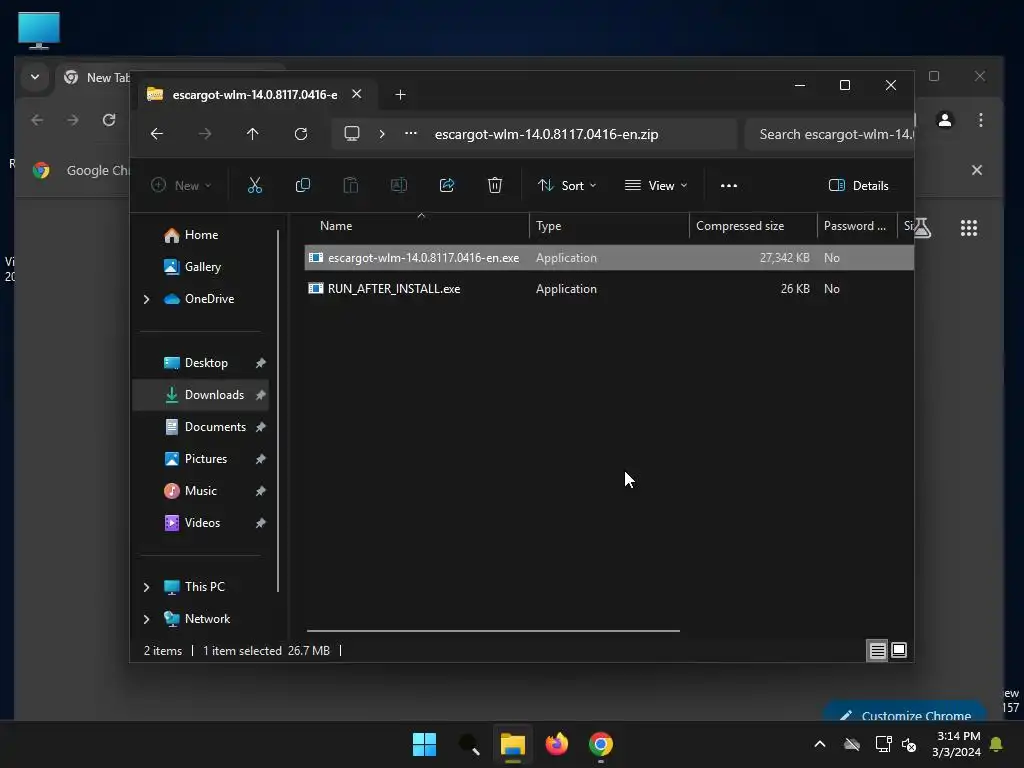
Task: Switch to details list view icon in status bar
Action: (x=877, y=650)
